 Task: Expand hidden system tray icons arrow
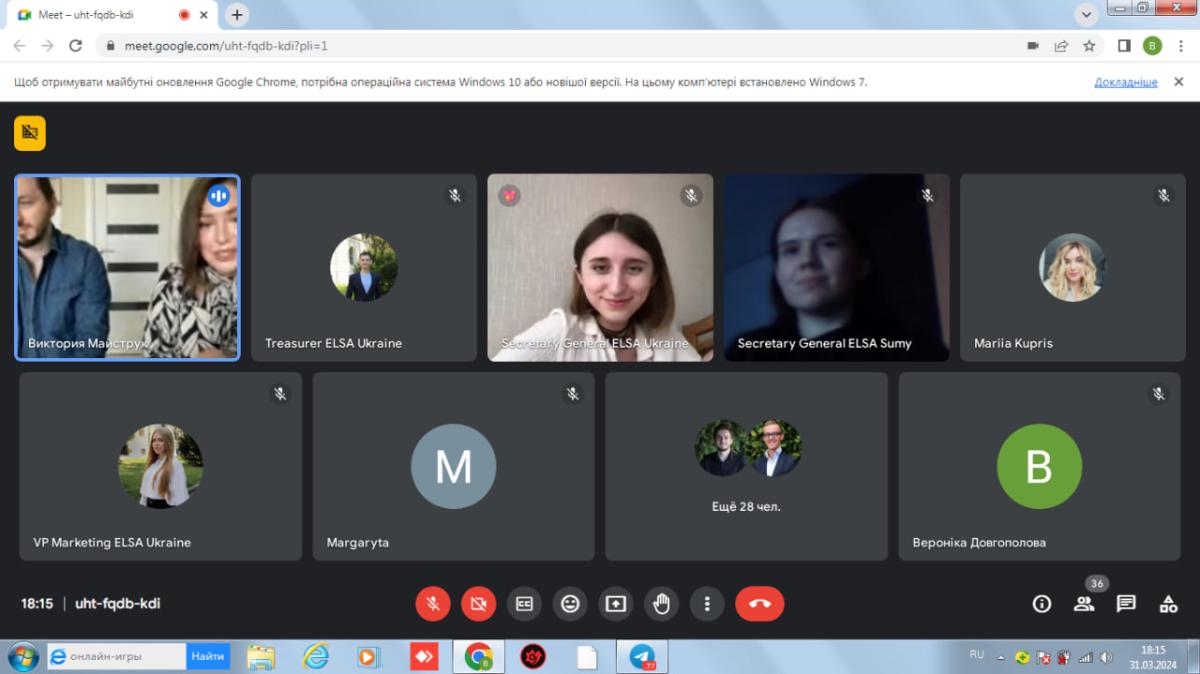pos(1001,657)
